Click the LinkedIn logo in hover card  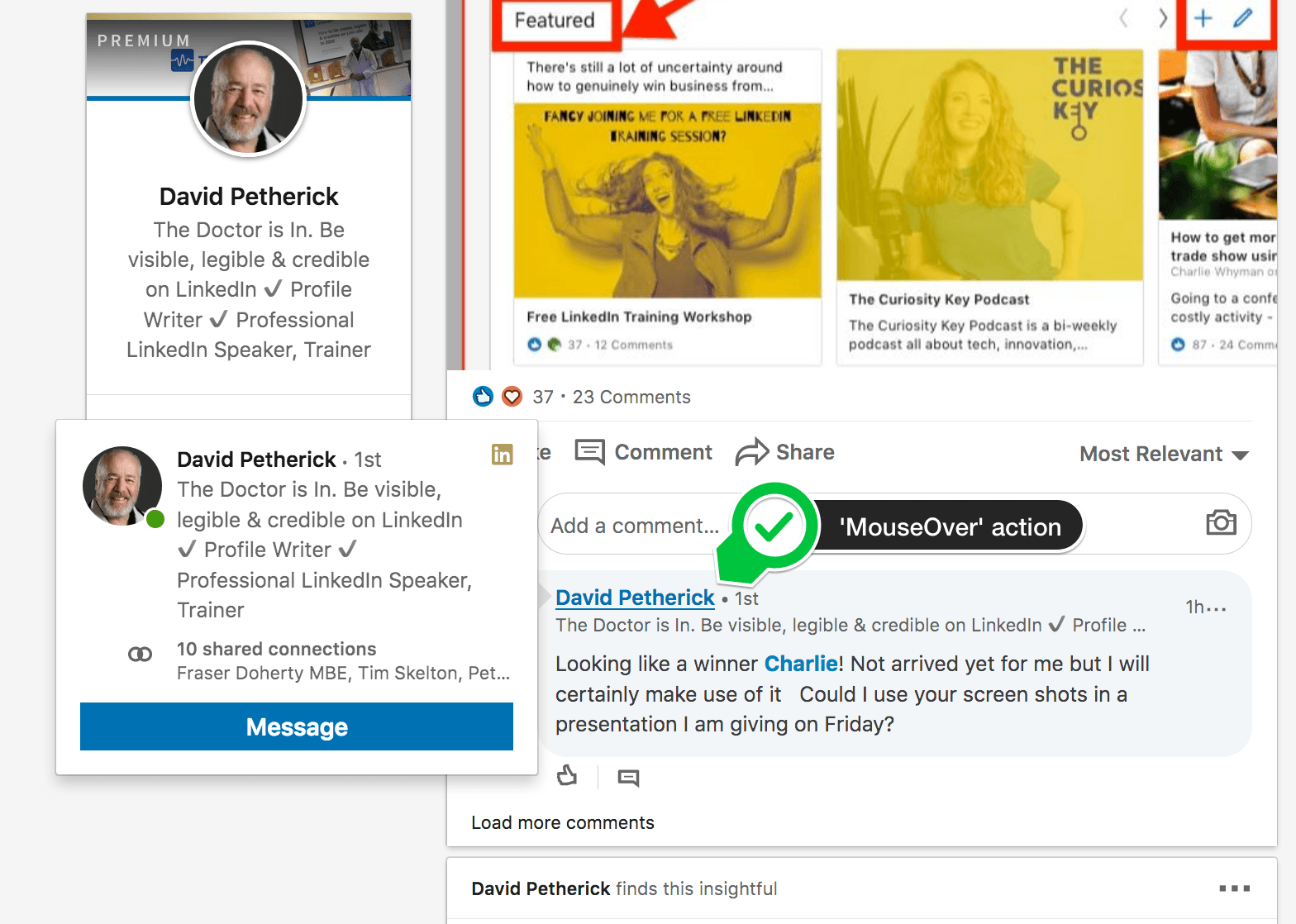point(502,455)
